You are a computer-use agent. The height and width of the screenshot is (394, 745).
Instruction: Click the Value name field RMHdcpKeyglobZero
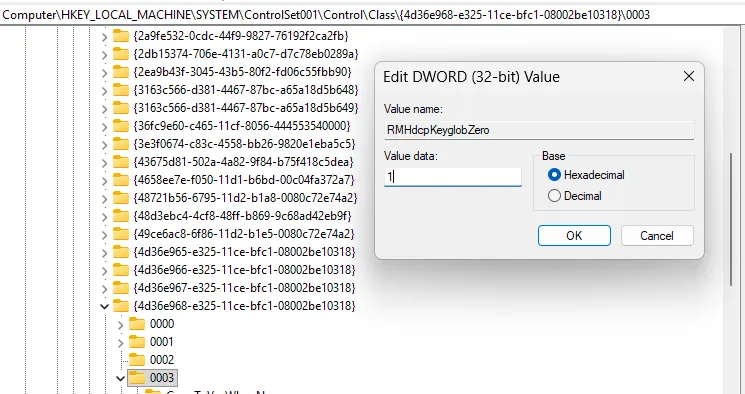[539, 130]
